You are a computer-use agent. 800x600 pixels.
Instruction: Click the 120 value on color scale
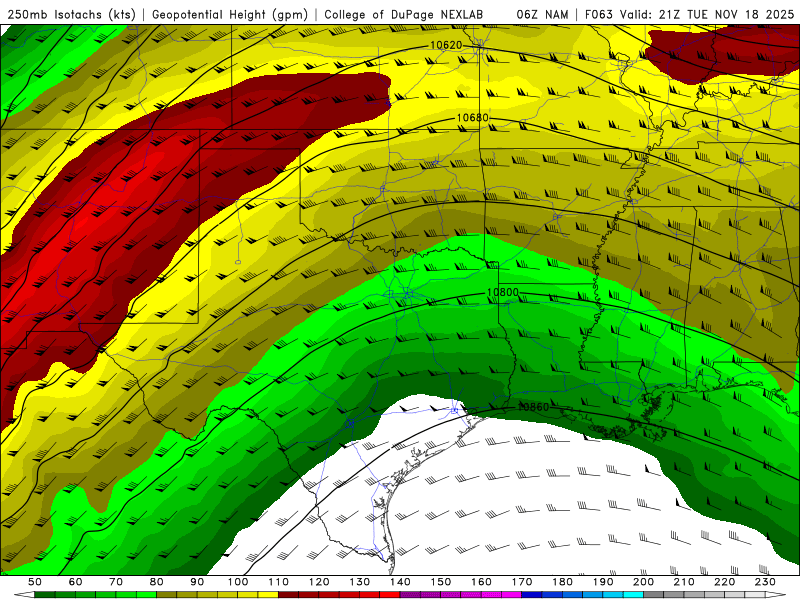[x=319, y=582]
